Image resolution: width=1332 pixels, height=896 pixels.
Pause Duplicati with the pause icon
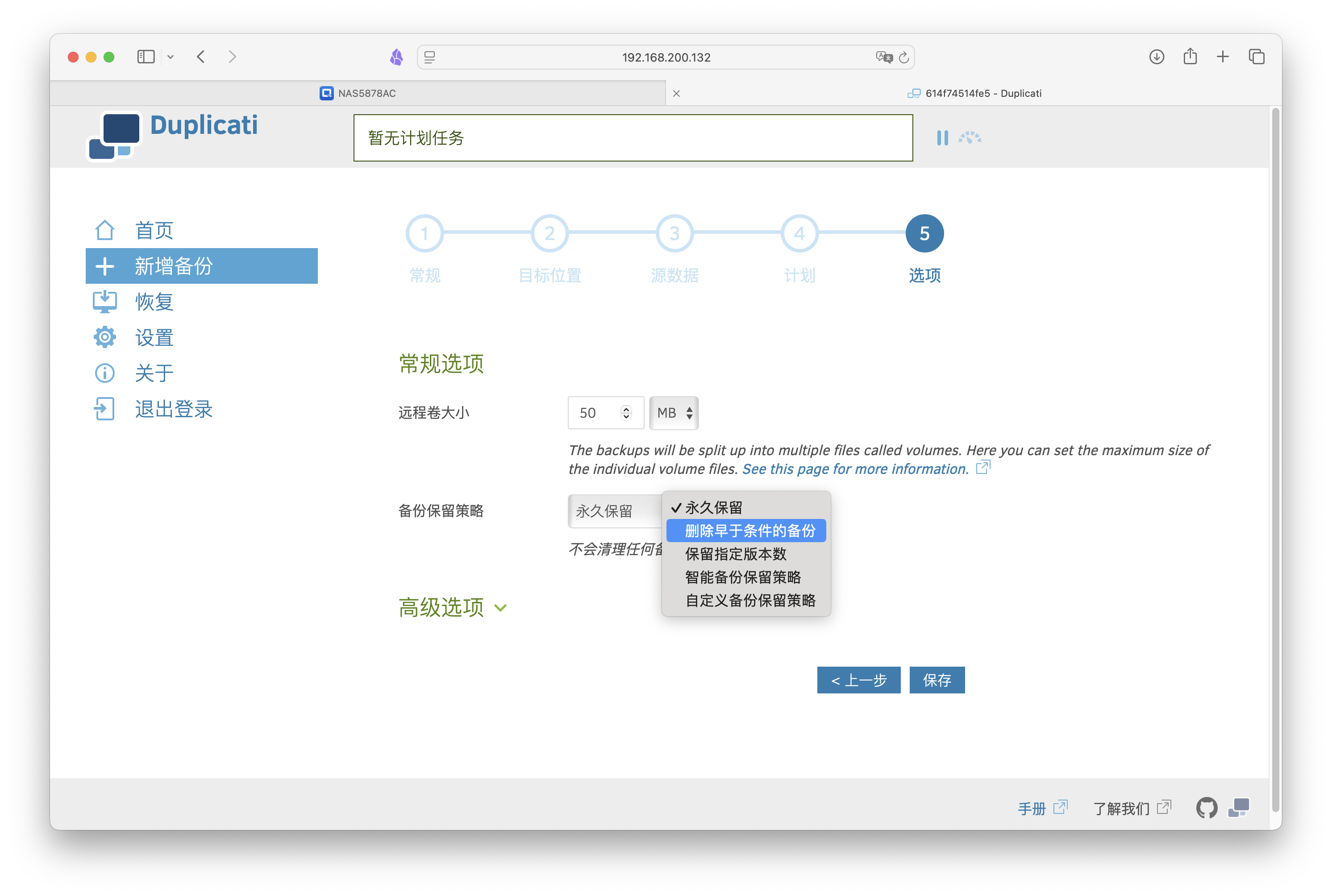[x=942, y=138]
